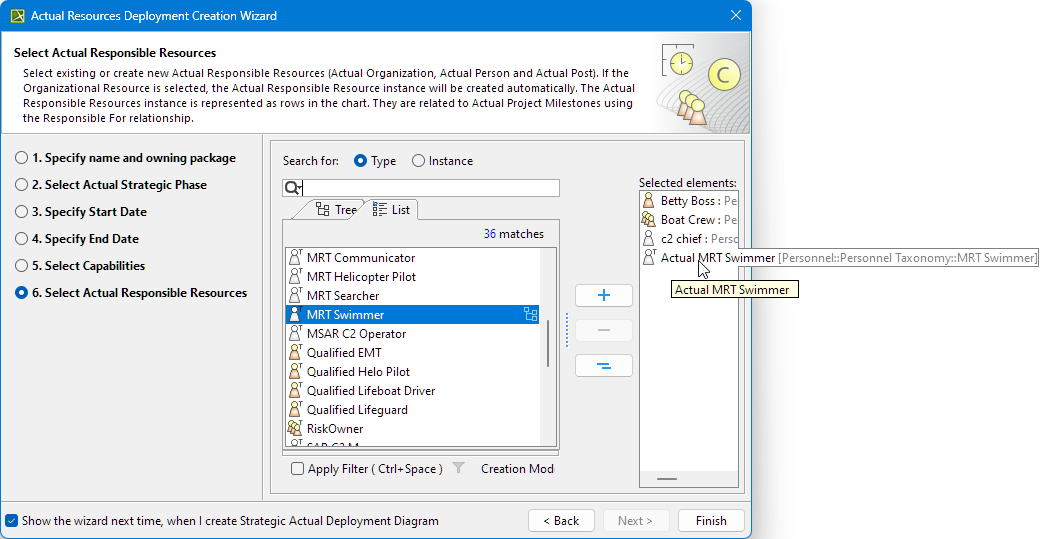The height and width of the screenshot is (539, 1040).
Task: Click the search magnifier dropdown icon
Action: click(x=293, y=188)
